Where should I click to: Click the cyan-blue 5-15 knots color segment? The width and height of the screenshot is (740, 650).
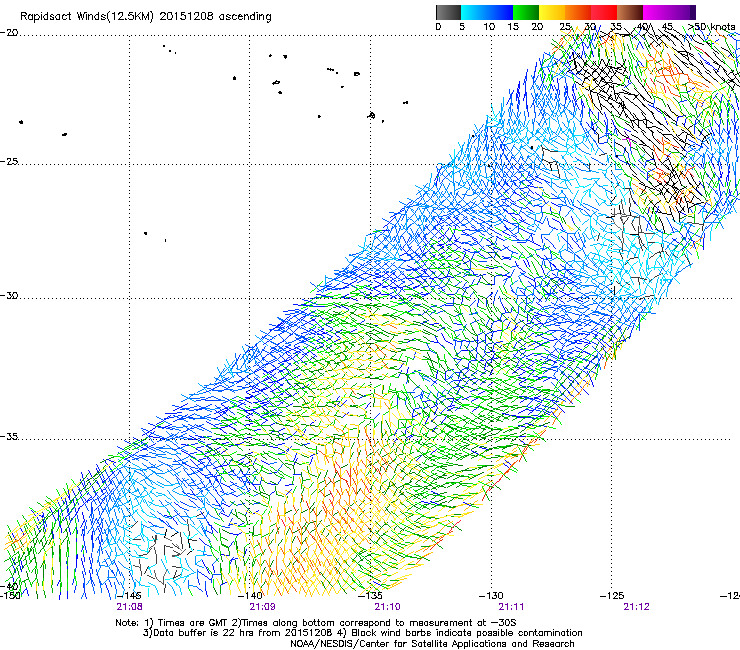click(x=487, y=12)
